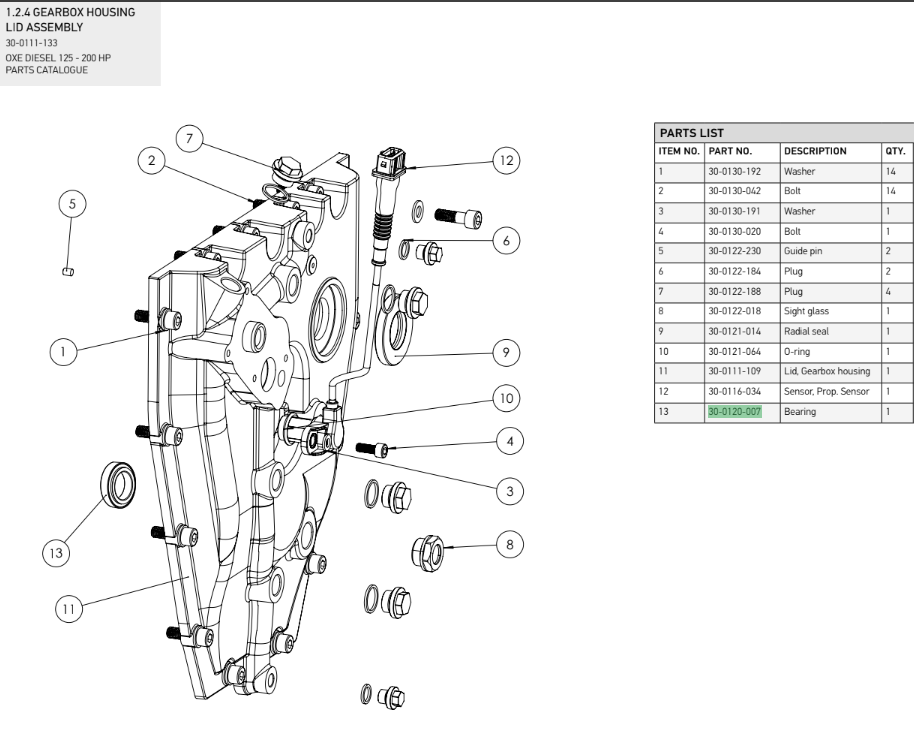914x736 pixels.
Task: Click callout balloon number 9
Action: (505, 353)
